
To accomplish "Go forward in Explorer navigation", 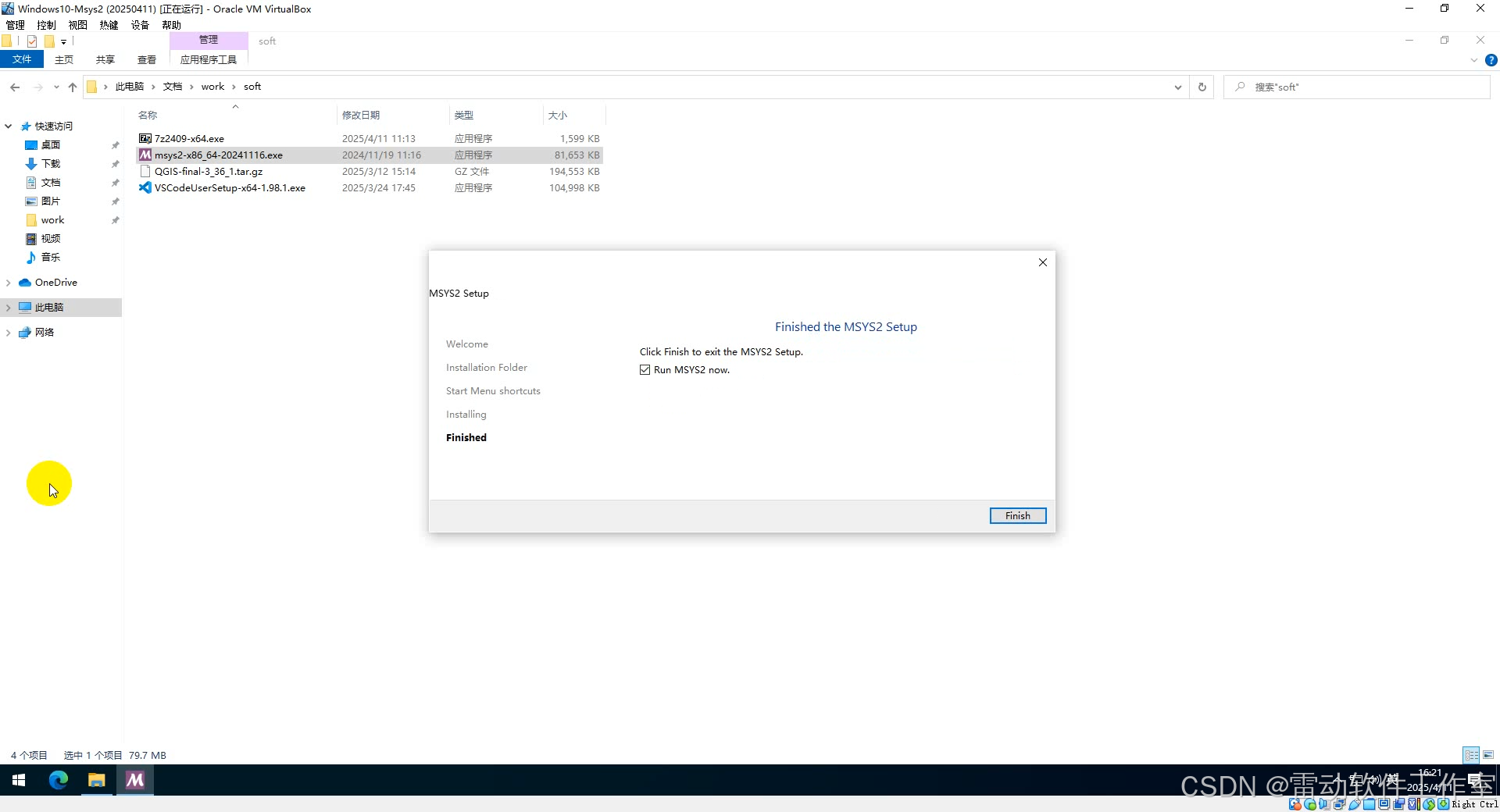I will 37,87.
